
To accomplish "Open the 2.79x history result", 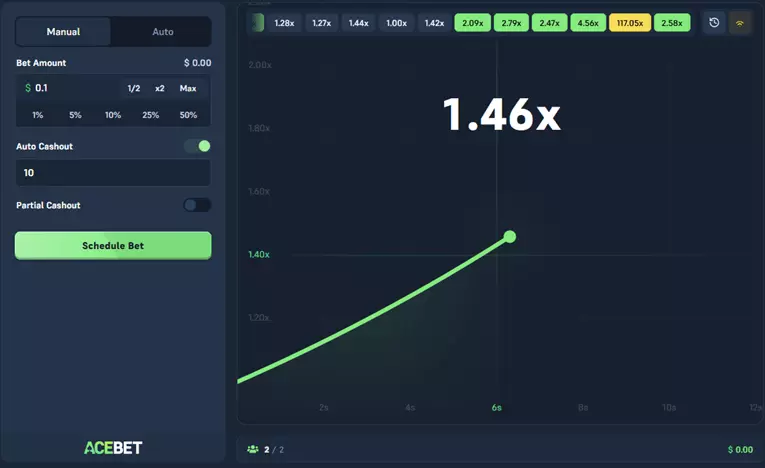I will tap(511, 23).
